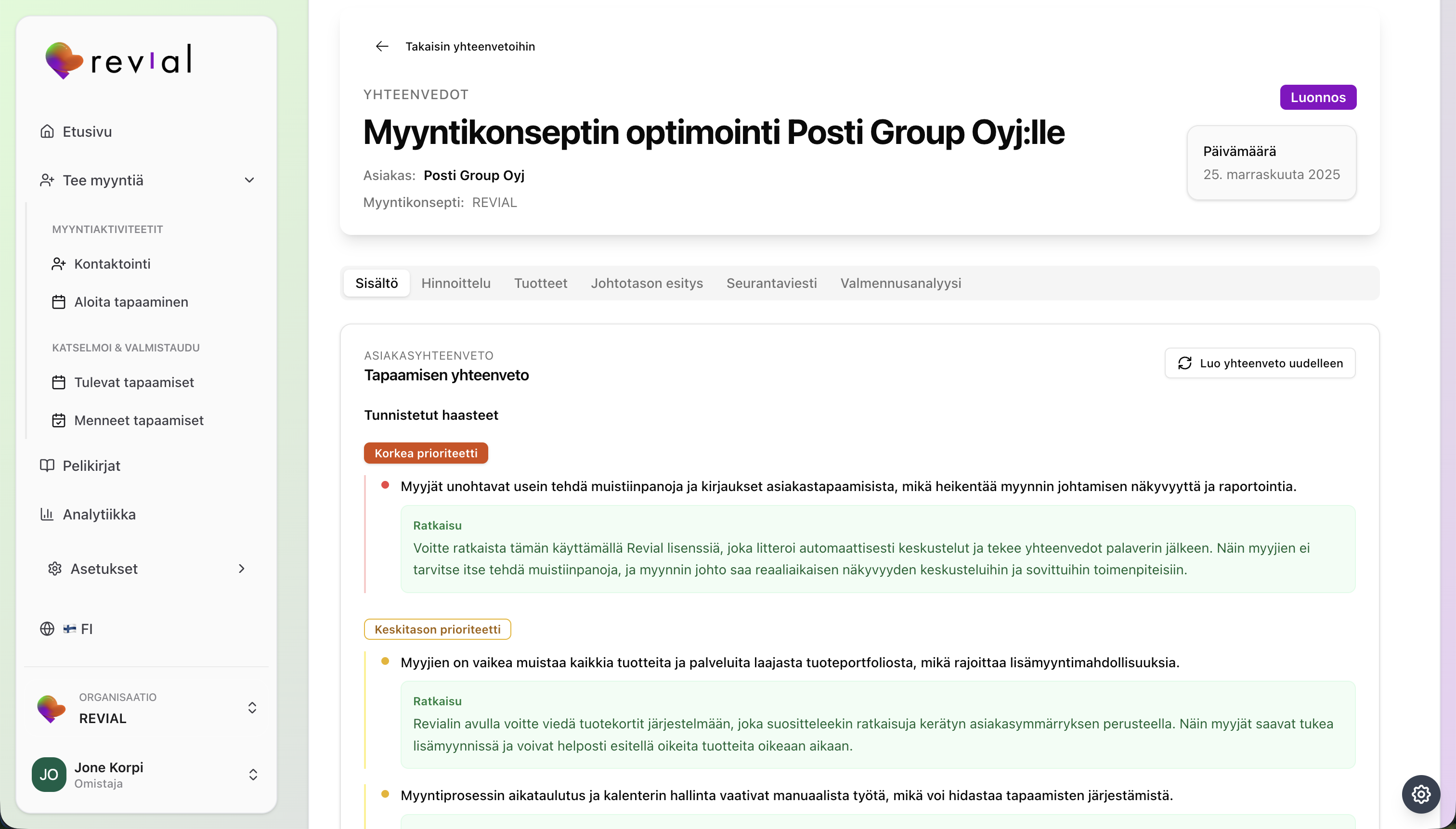Screen dimensions: 1456x829
Task: Switch to the Valmennusanalyysi tab
Action: pyautogui.click(x=900, y=283)
